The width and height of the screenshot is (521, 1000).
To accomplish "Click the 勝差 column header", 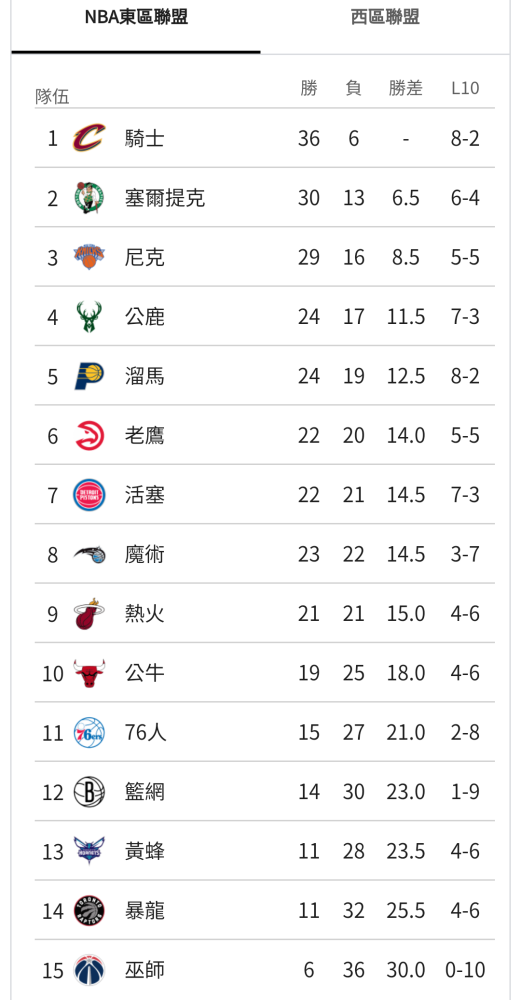I will (x=406, y=88).
